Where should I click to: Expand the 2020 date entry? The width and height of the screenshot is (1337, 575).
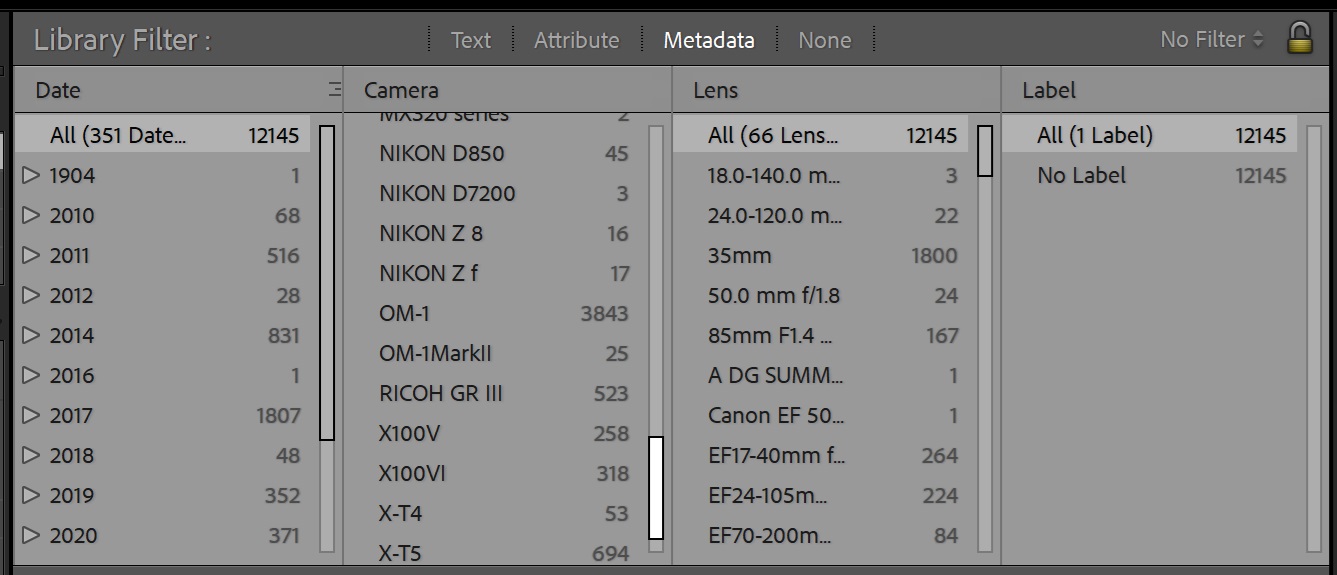pyautogui.click(x=31, y=535)
